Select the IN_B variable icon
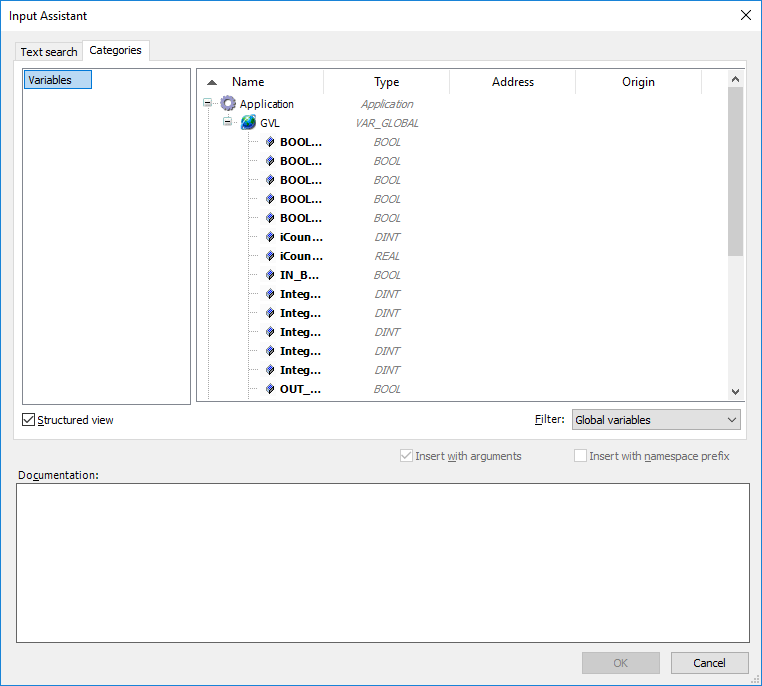The height and width of the screenshot is (686, 762). coord(270,275)
